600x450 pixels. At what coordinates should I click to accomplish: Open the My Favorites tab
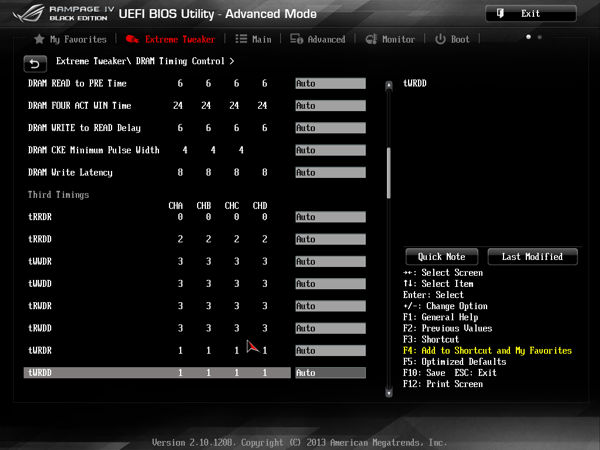pyautogui.click(x=70, y=39)
